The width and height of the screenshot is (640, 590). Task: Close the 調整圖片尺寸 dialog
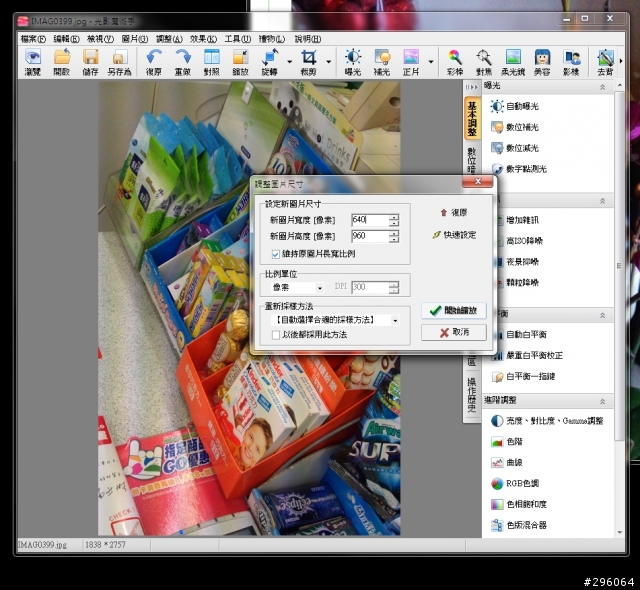tap(478, 182)
